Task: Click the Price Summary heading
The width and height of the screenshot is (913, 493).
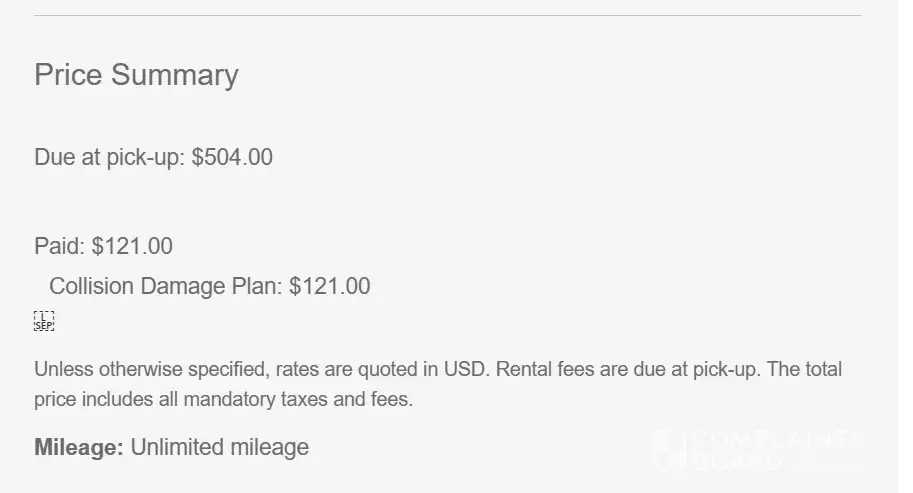Action: pos(136,75)
